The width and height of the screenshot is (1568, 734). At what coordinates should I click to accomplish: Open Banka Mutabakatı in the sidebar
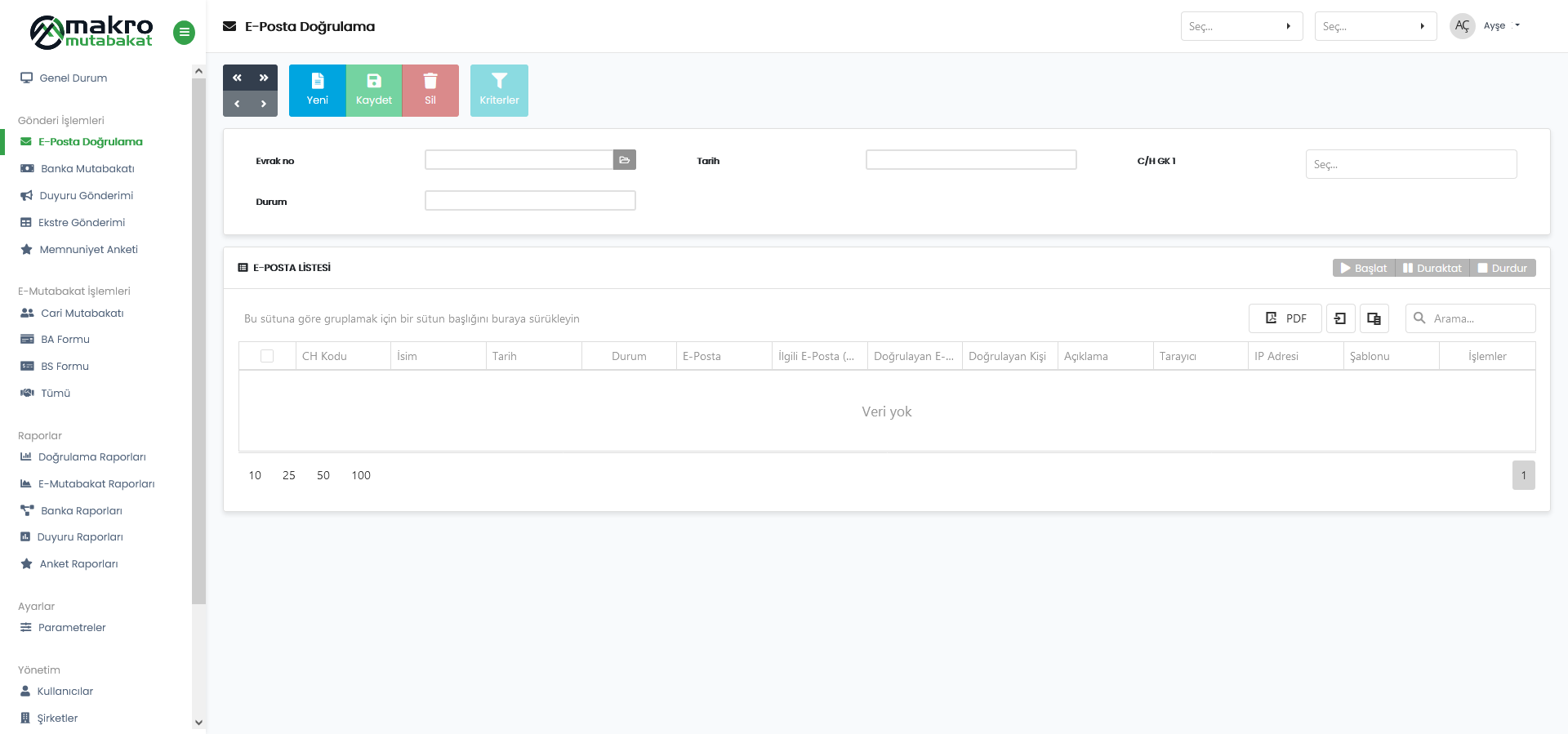click(x=87, y=169)
